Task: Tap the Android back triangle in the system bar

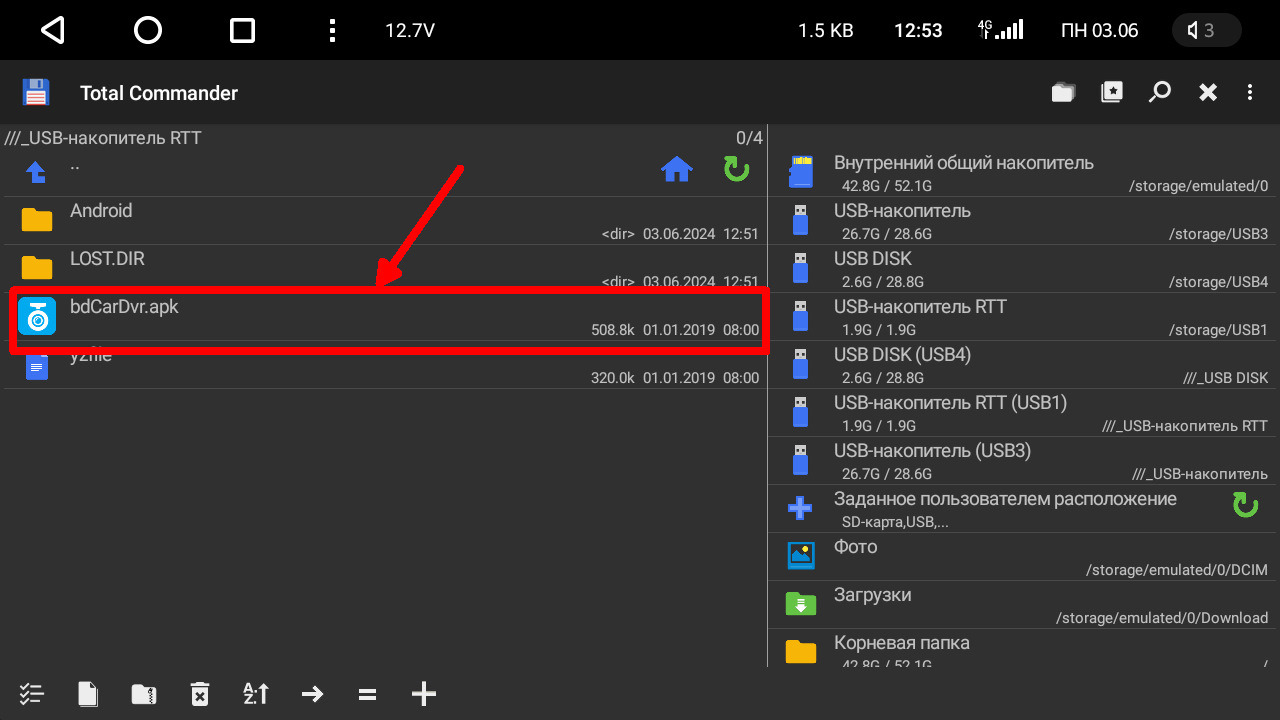Action: tap(53, 31)
